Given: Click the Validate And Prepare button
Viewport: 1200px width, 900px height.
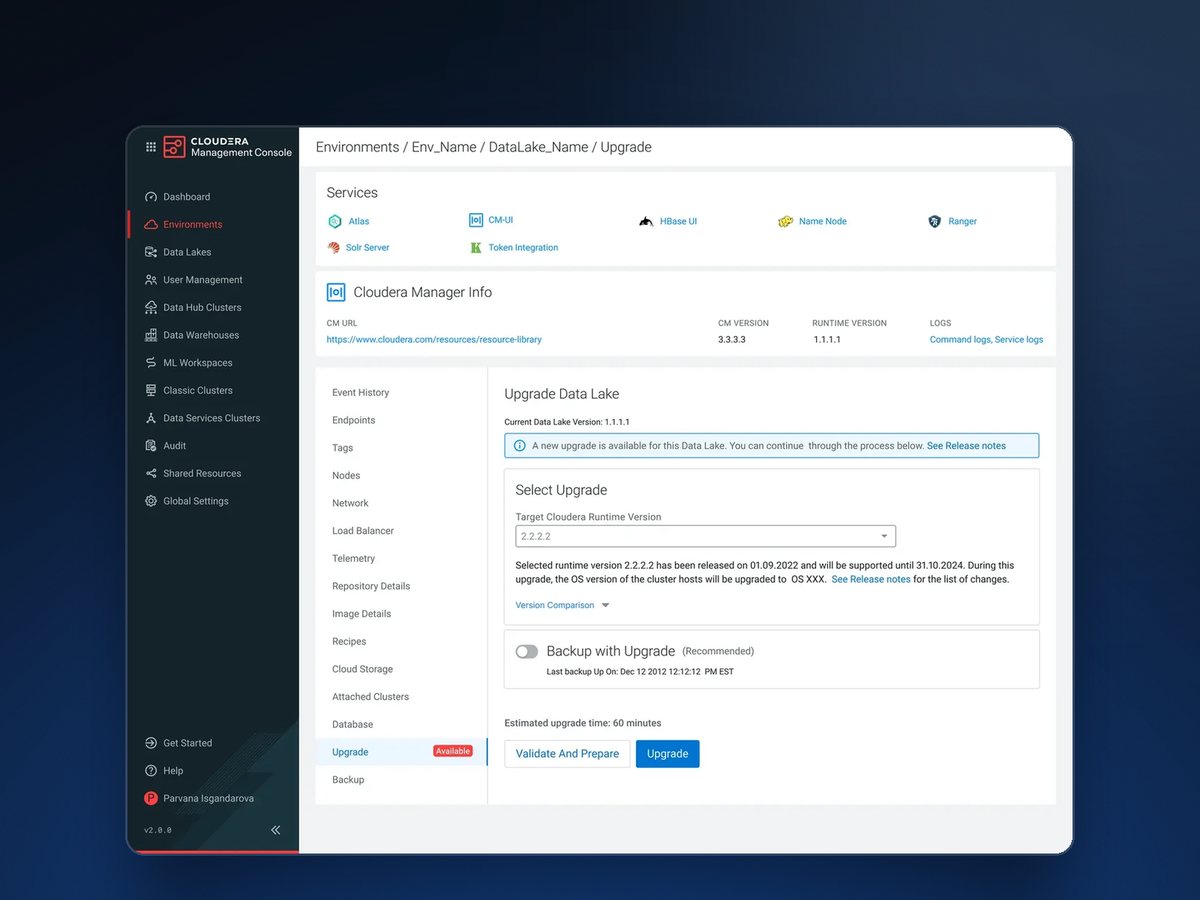Looking at the screenshot, I should tap(567, 754).
